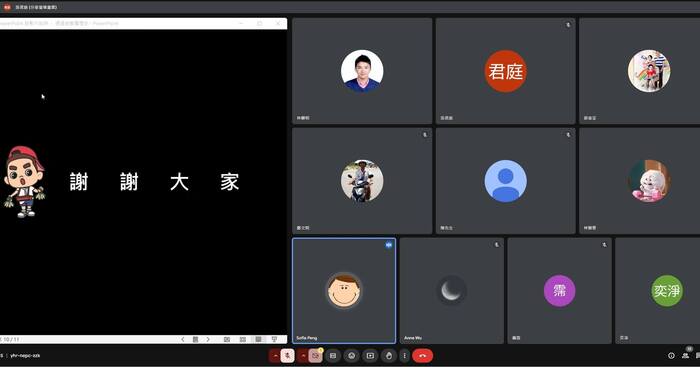Toggle the camera off button
Screen dimensions: 700x367
[x=316, y=355]
